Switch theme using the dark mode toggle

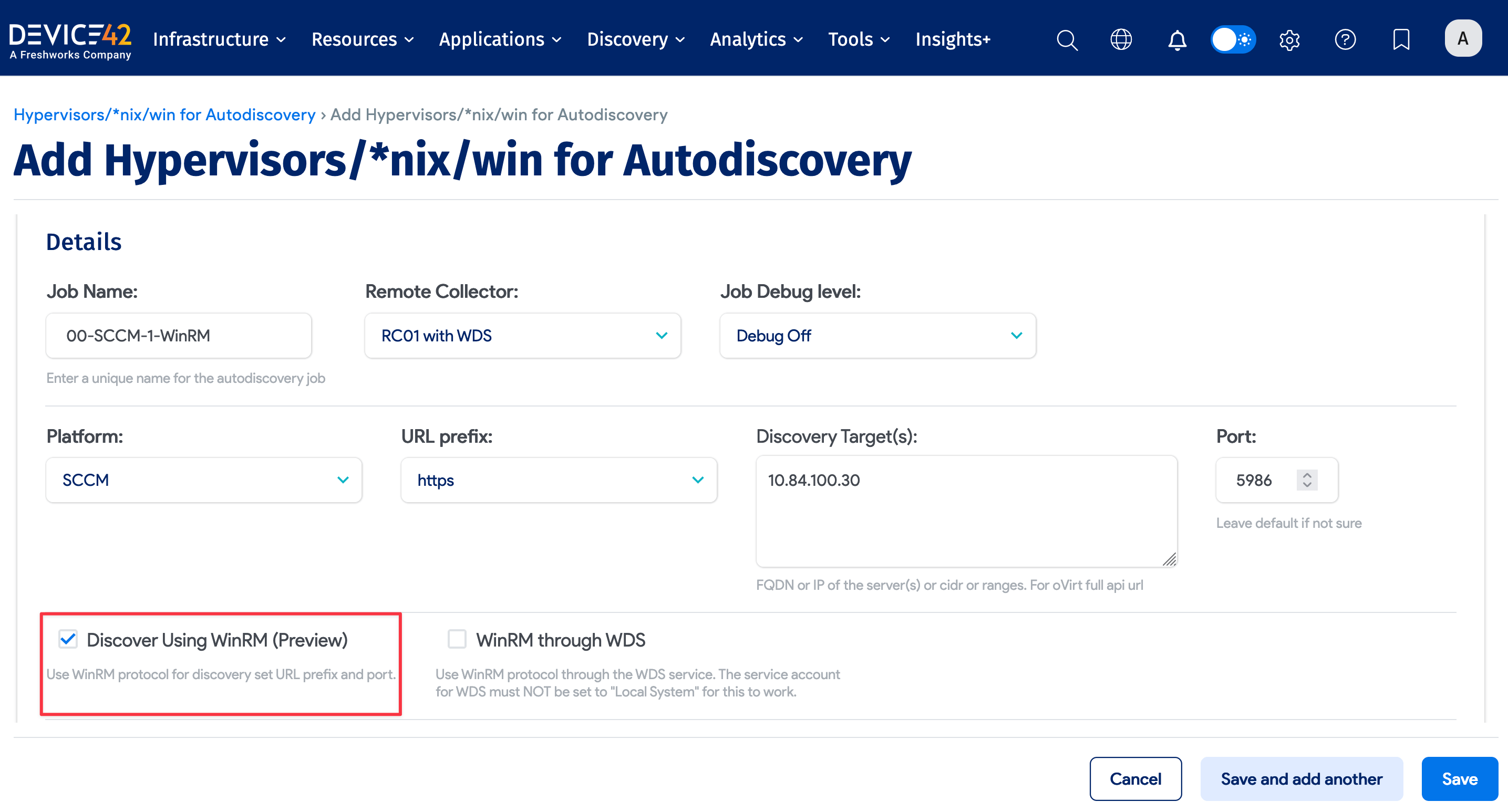coord(1233,39)
